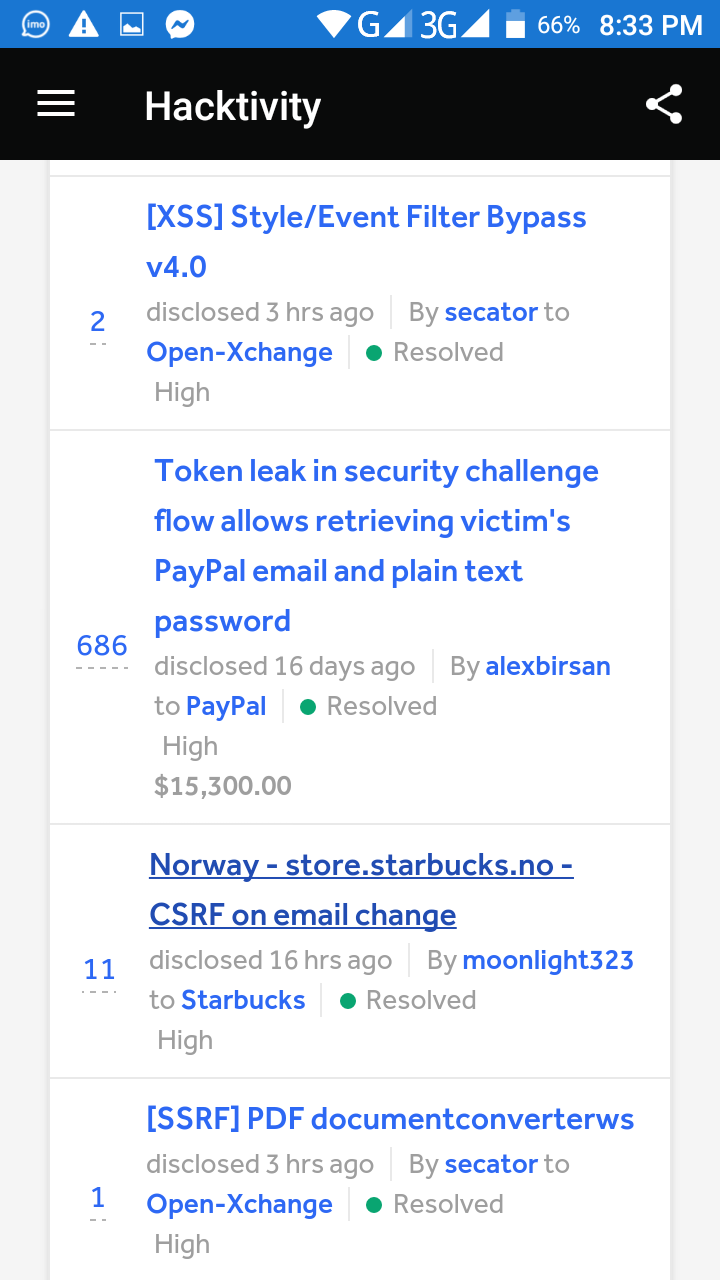Screen dimensions: 720x1280
Task: Open the PayPal program page
Action: point(226,706)
